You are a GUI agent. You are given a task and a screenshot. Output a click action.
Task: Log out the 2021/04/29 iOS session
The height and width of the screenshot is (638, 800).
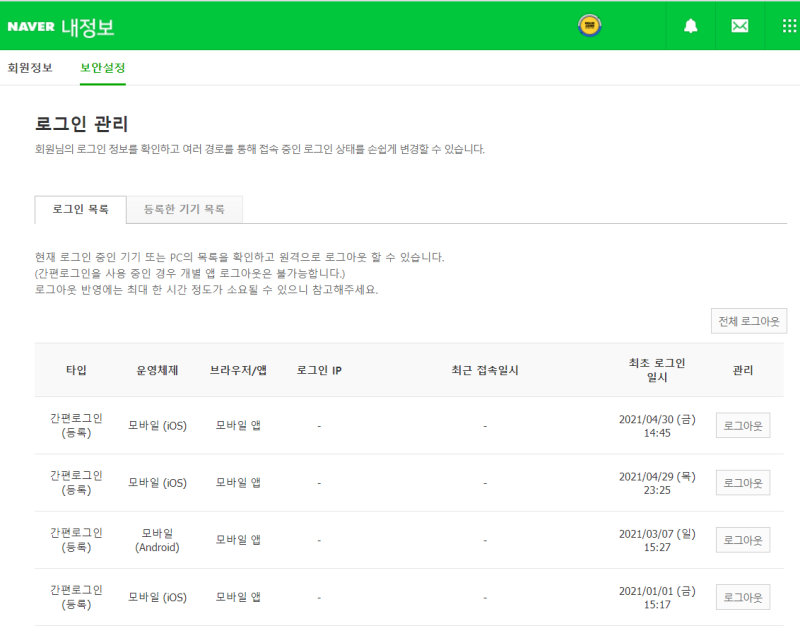pos(743,483)
